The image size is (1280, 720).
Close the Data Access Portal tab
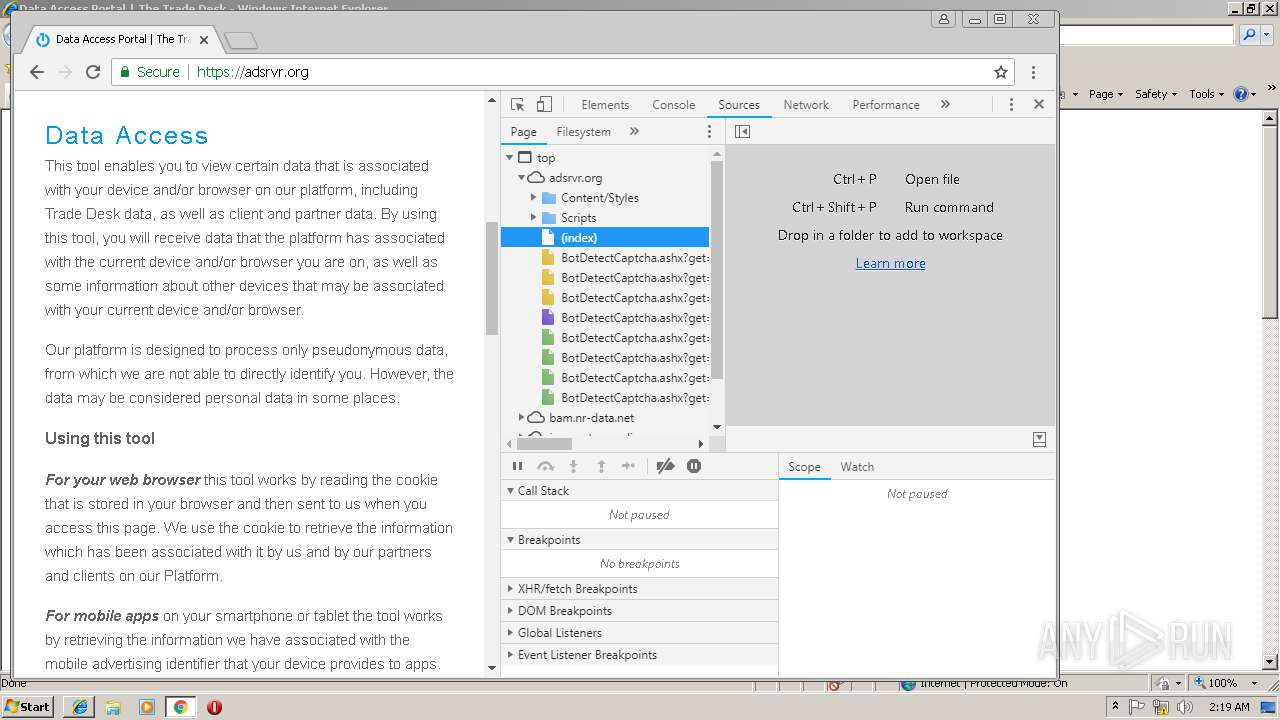pyautogui.click(x=204, y=40)
